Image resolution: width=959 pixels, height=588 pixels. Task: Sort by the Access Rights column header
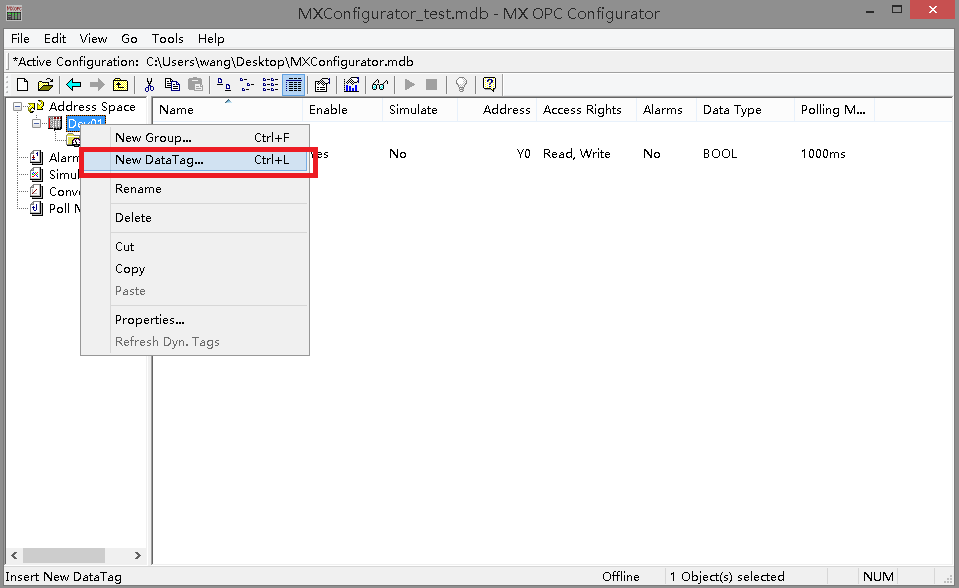[x=587, y=110]
